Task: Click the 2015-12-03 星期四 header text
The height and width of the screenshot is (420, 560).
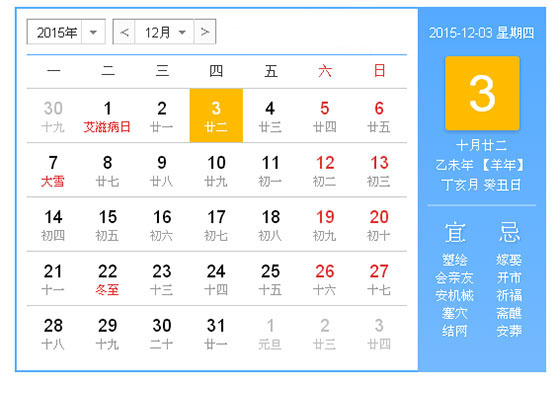Action: pos(481,33)
